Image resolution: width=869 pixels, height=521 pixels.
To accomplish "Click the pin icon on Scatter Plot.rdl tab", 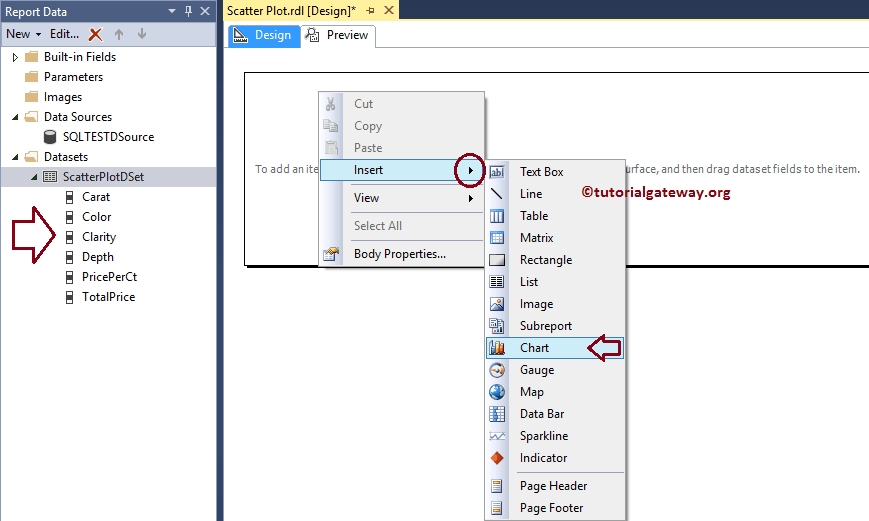I will coord(370,11).
